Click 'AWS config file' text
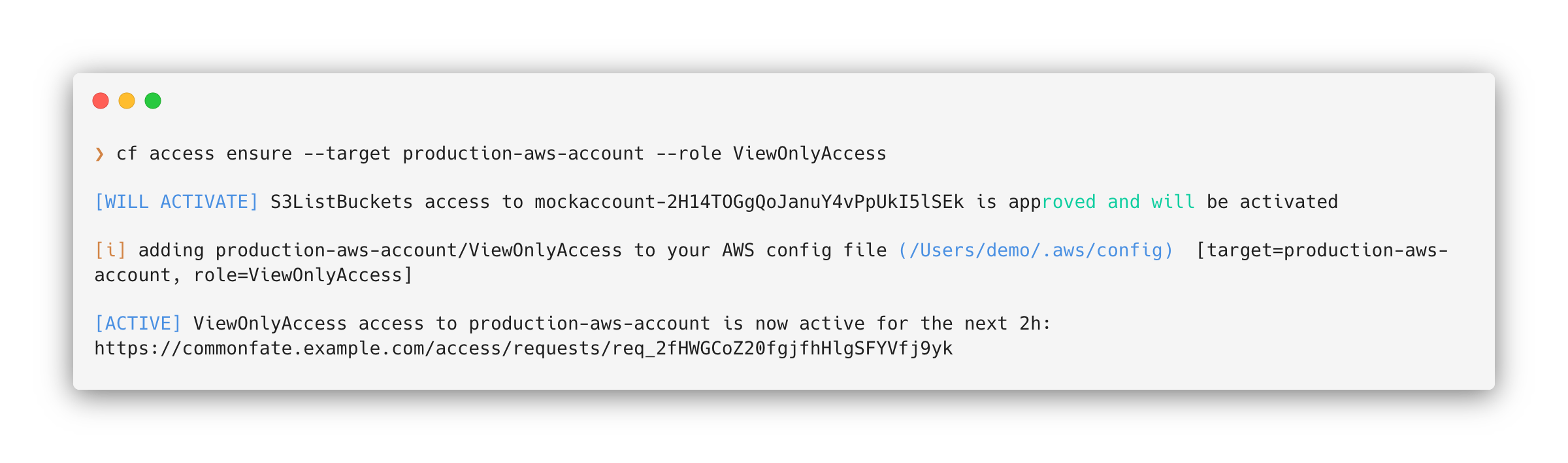1568x463 pixels. click(804, 250)
